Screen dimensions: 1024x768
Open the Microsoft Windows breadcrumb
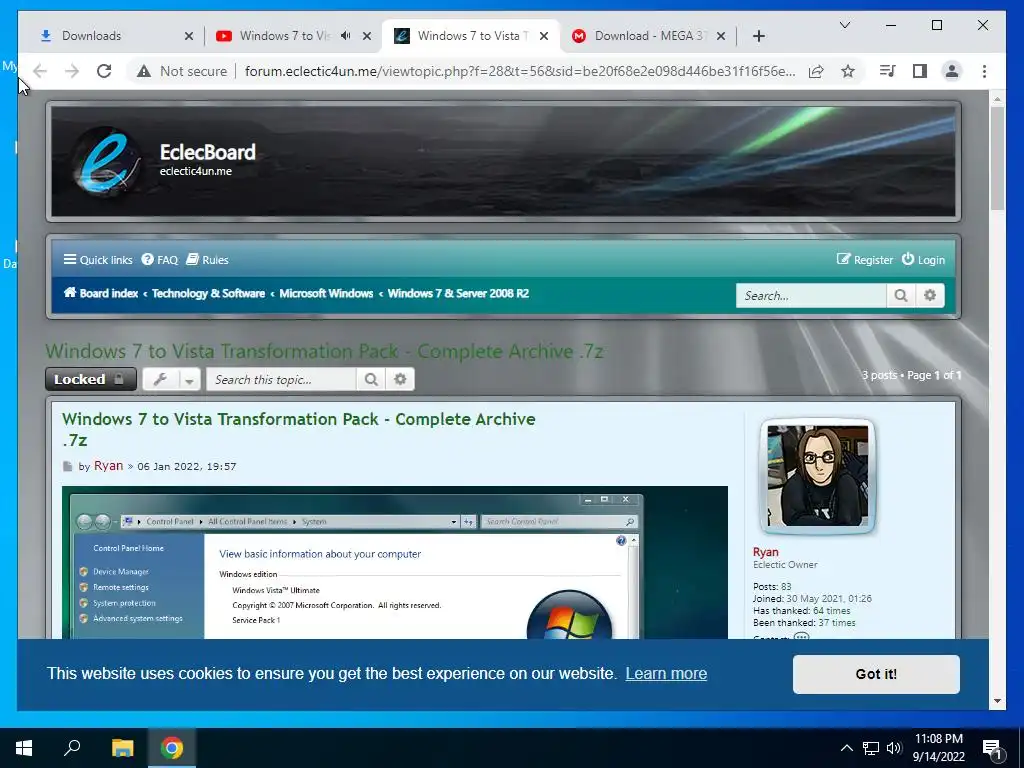(327, 293)
